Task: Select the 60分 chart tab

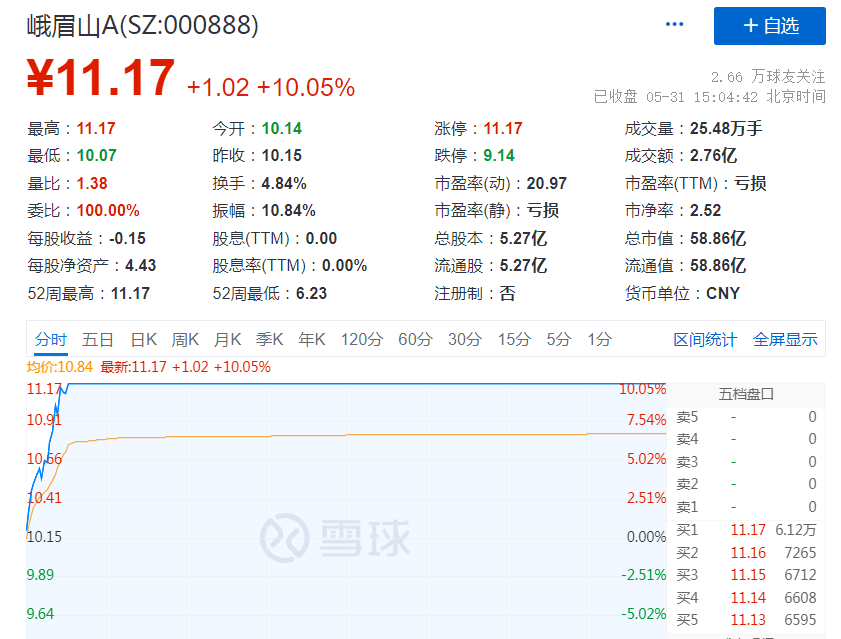Action: (x=415, y=340)
